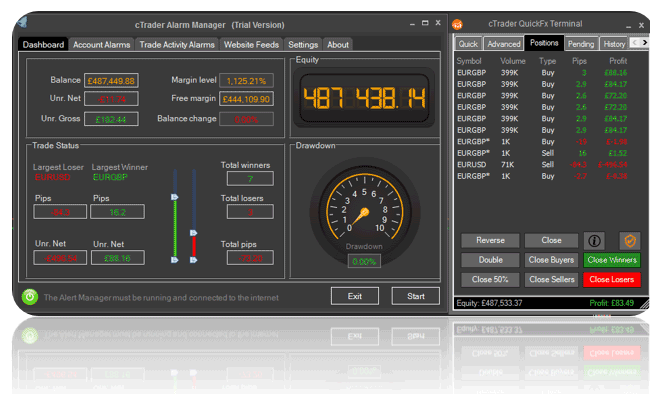Image resolution: width=650 pixels, height=394 pixels.
Task: Click the Balance value field £487,449.88
Action: point(111,80)
